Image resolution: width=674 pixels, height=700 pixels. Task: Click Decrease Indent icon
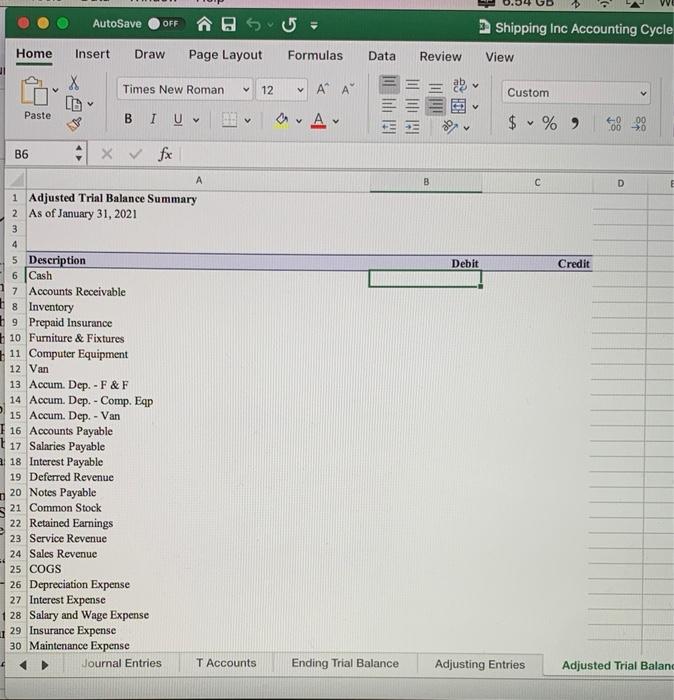pos(389,127)
